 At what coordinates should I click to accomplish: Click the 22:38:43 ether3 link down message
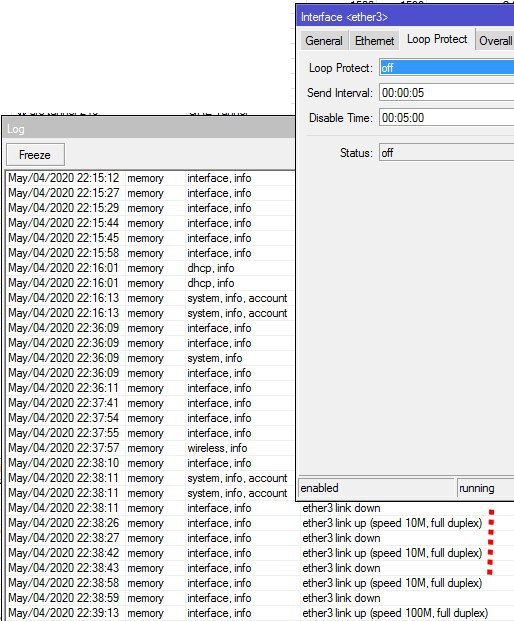[x=341, y=568]
